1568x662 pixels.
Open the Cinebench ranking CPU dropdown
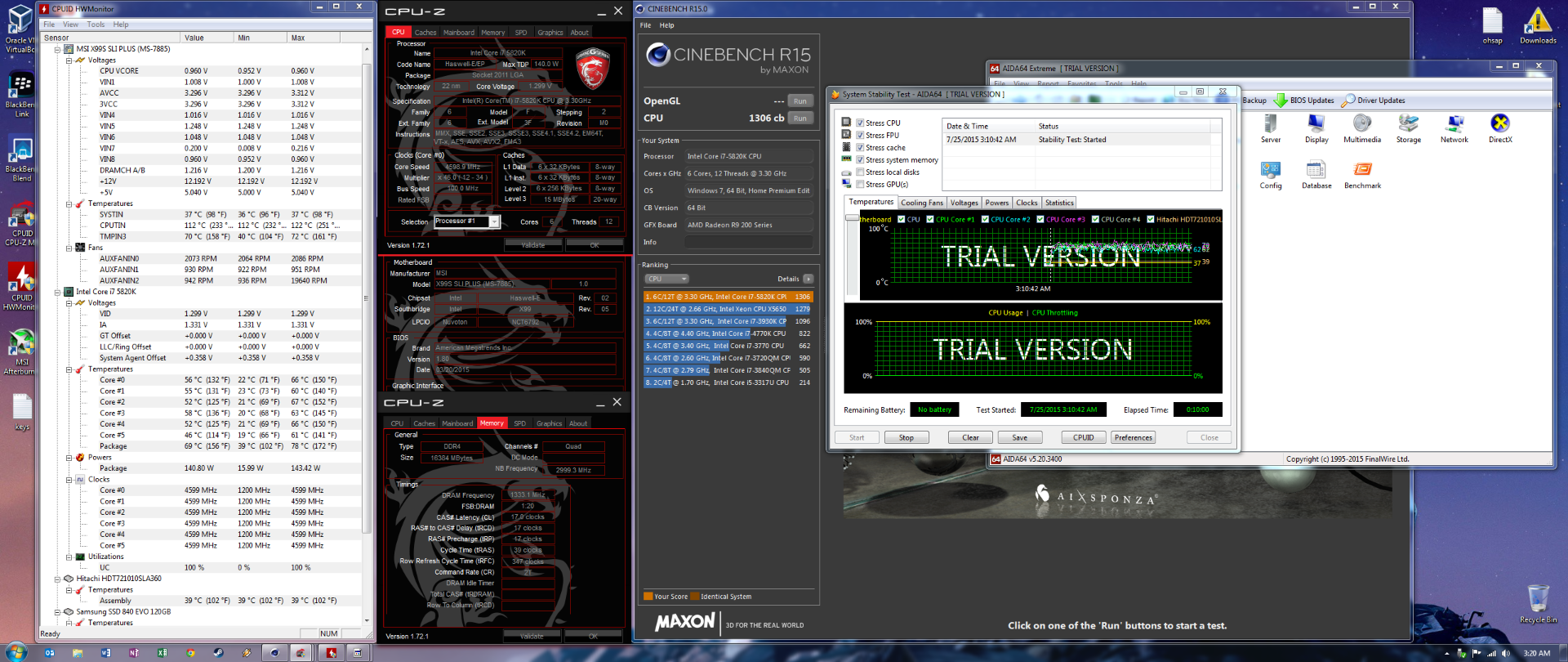(x=667, y=279)
